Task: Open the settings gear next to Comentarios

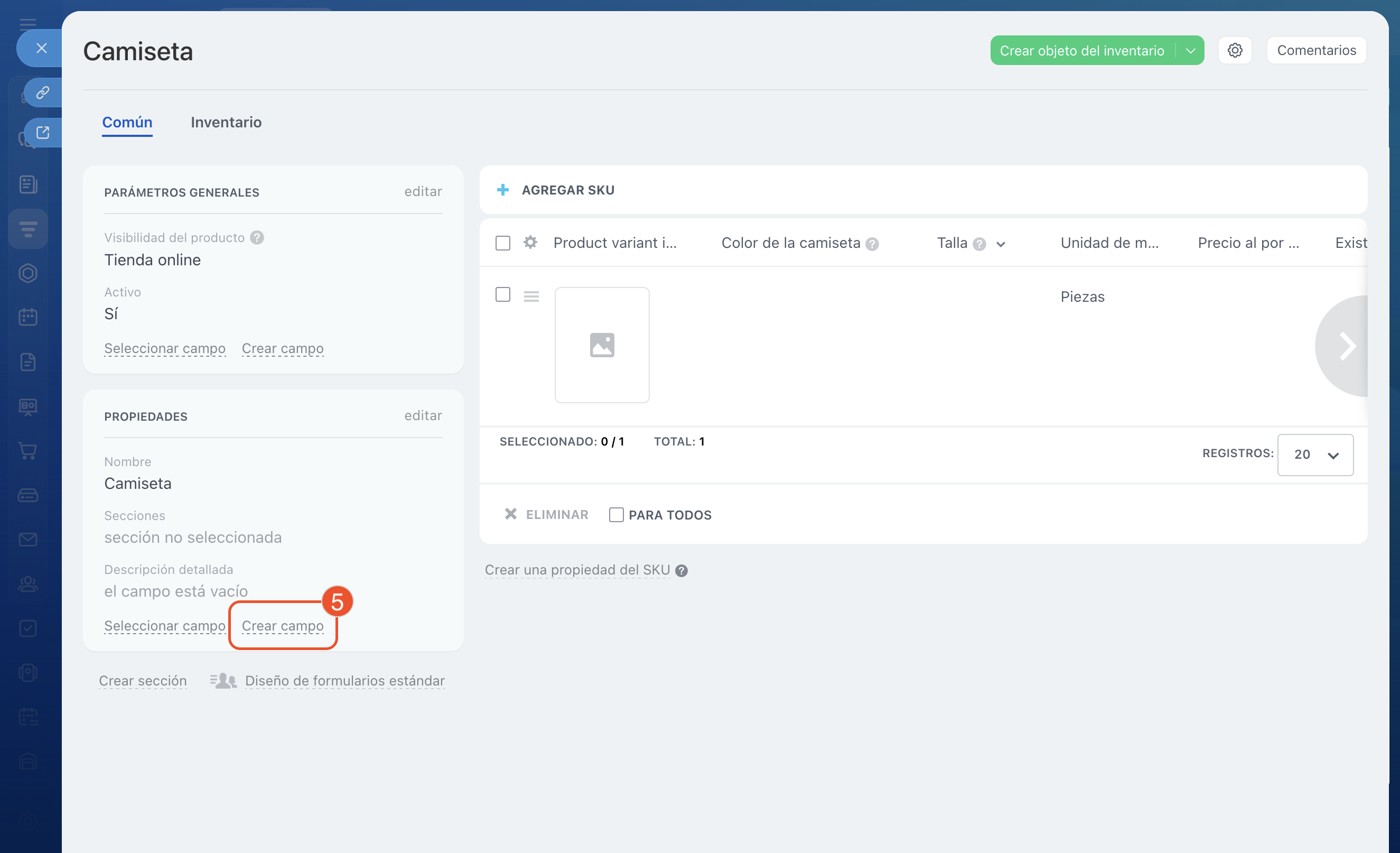Action: click(x=1234, y=50)
